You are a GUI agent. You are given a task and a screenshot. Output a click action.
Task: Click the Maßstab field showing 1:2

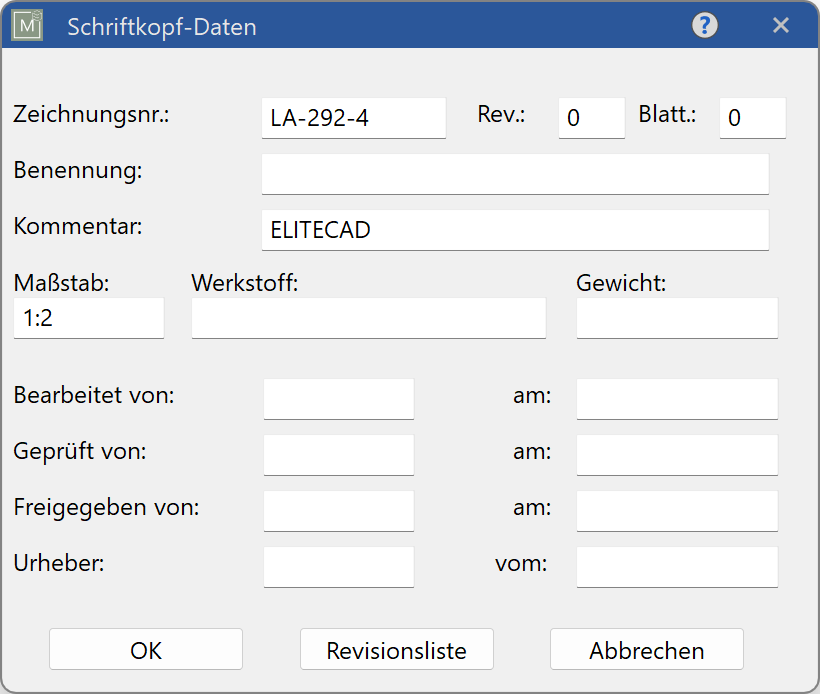(89, 319)
